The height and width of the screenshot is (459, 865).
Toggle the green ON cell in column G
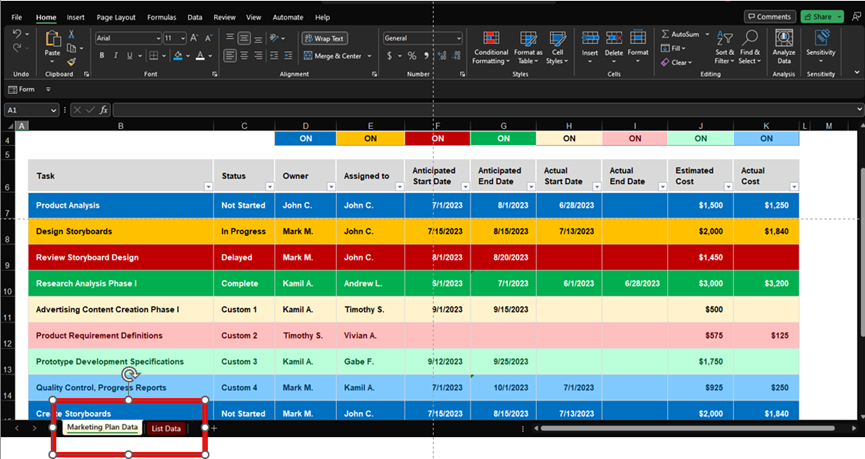(503, 138)
